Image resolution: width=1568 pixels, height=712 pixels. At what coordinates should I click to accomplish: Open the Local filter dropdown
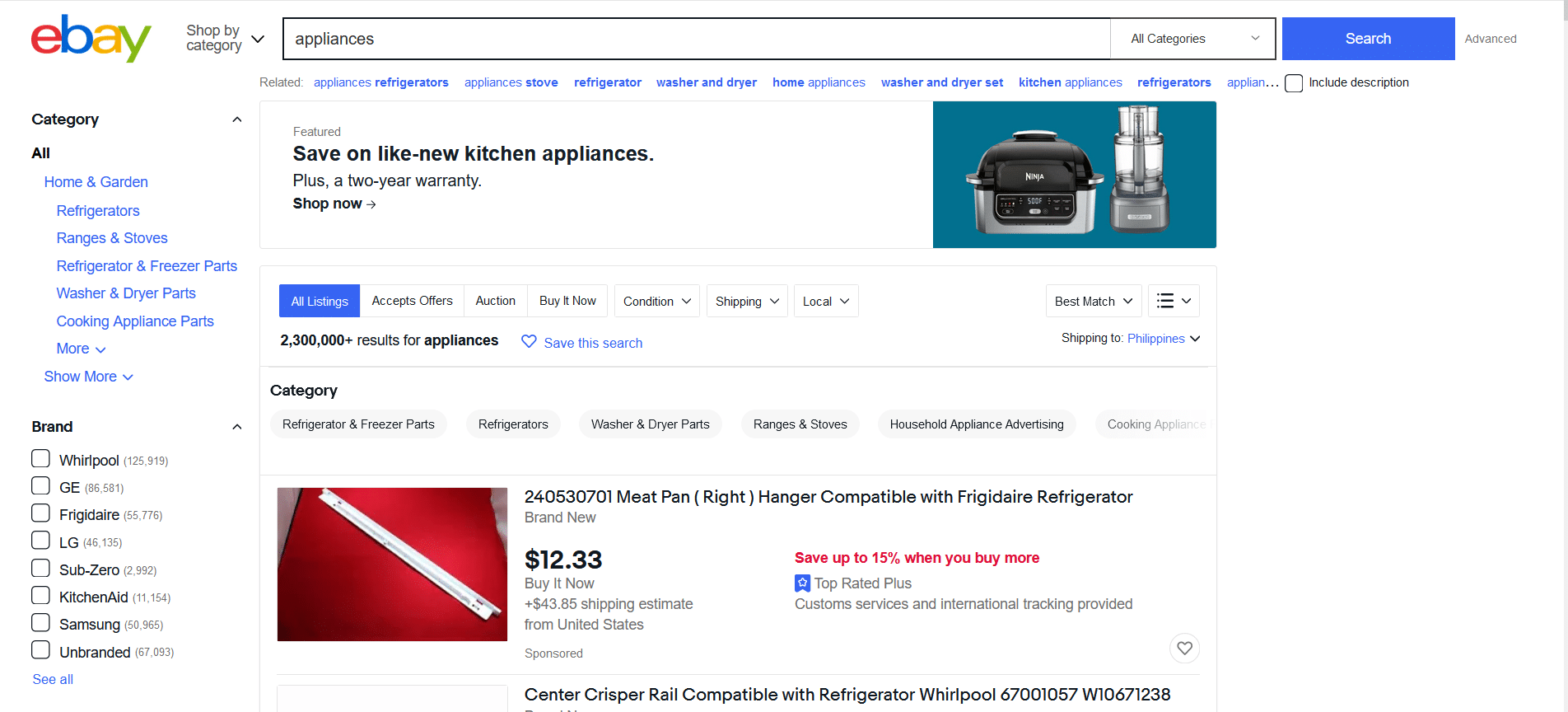[826, 301]
